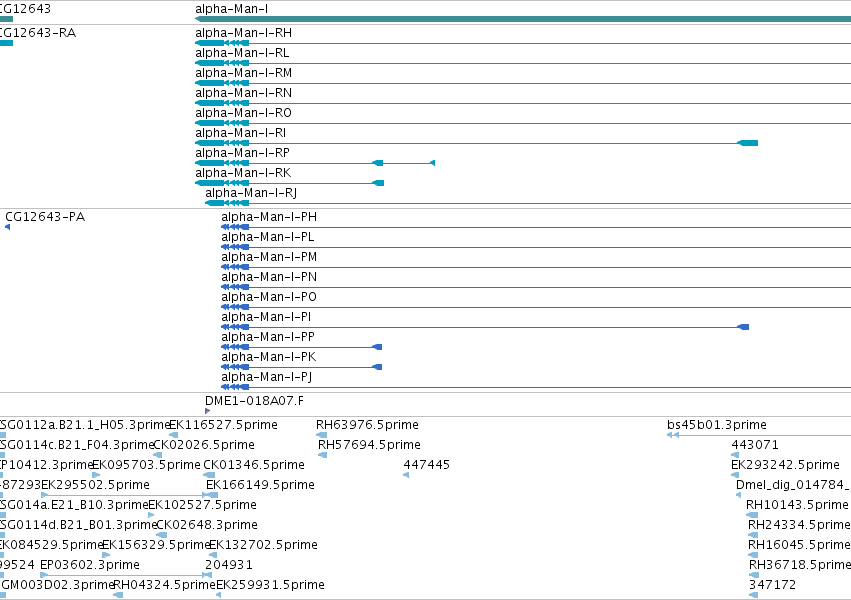Click the CG12643-RA transcript label
This screenshot has width=851, height=600.
(x=38, y=33)
